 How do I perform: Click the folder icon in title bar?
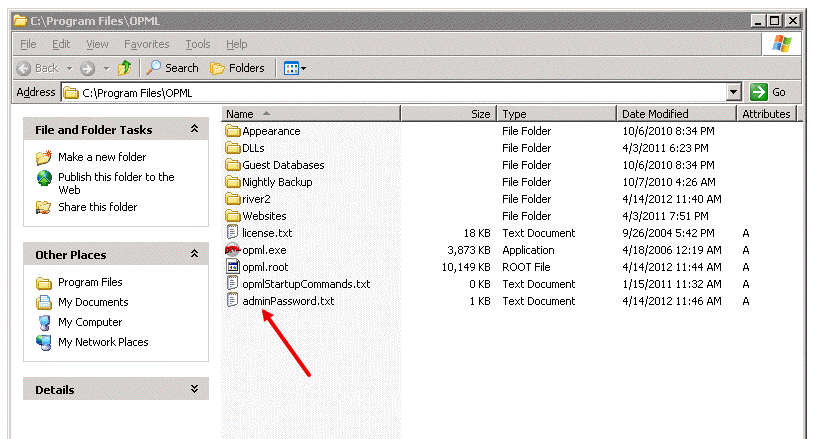[x=20, y=21]
